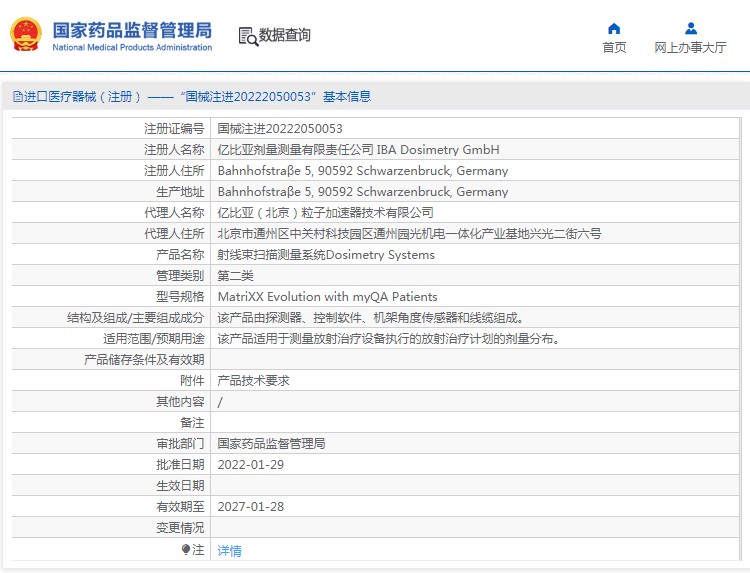Image resolution: width=750 pixels, height=573 pixels.
Task: Click the 代理人名称 row label
Action: click(174, 213)
